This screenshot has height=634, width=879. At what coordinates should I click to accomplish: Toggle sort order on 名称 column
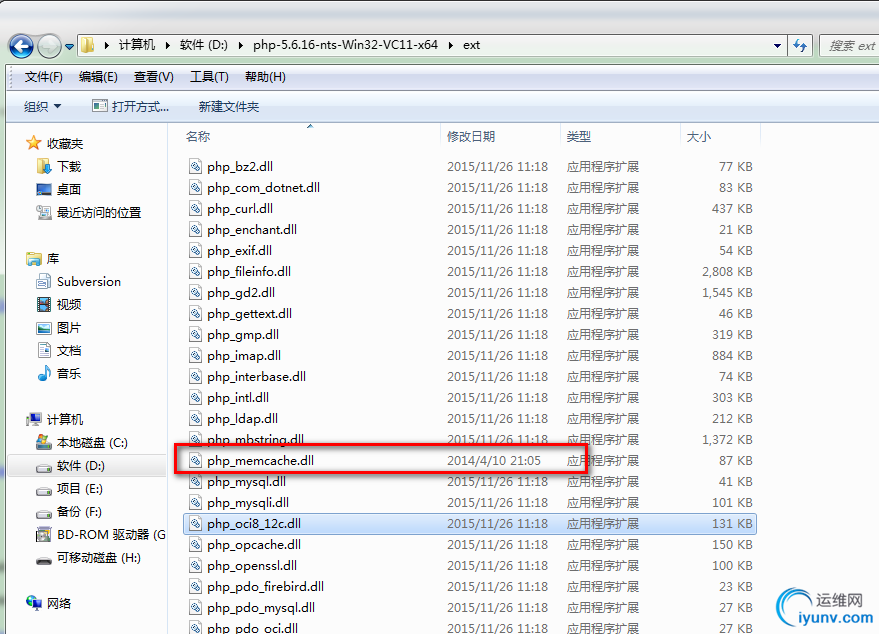199,136
